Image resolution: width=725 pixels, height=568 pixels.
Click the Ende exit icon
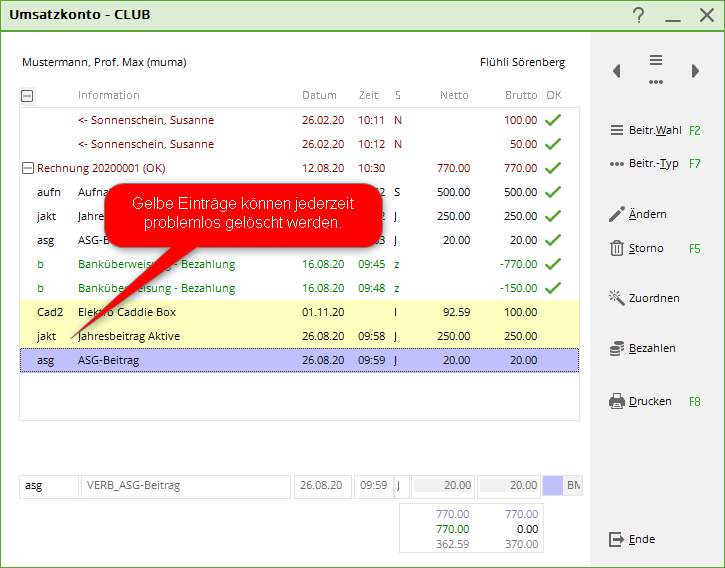[x=617, y=539]
